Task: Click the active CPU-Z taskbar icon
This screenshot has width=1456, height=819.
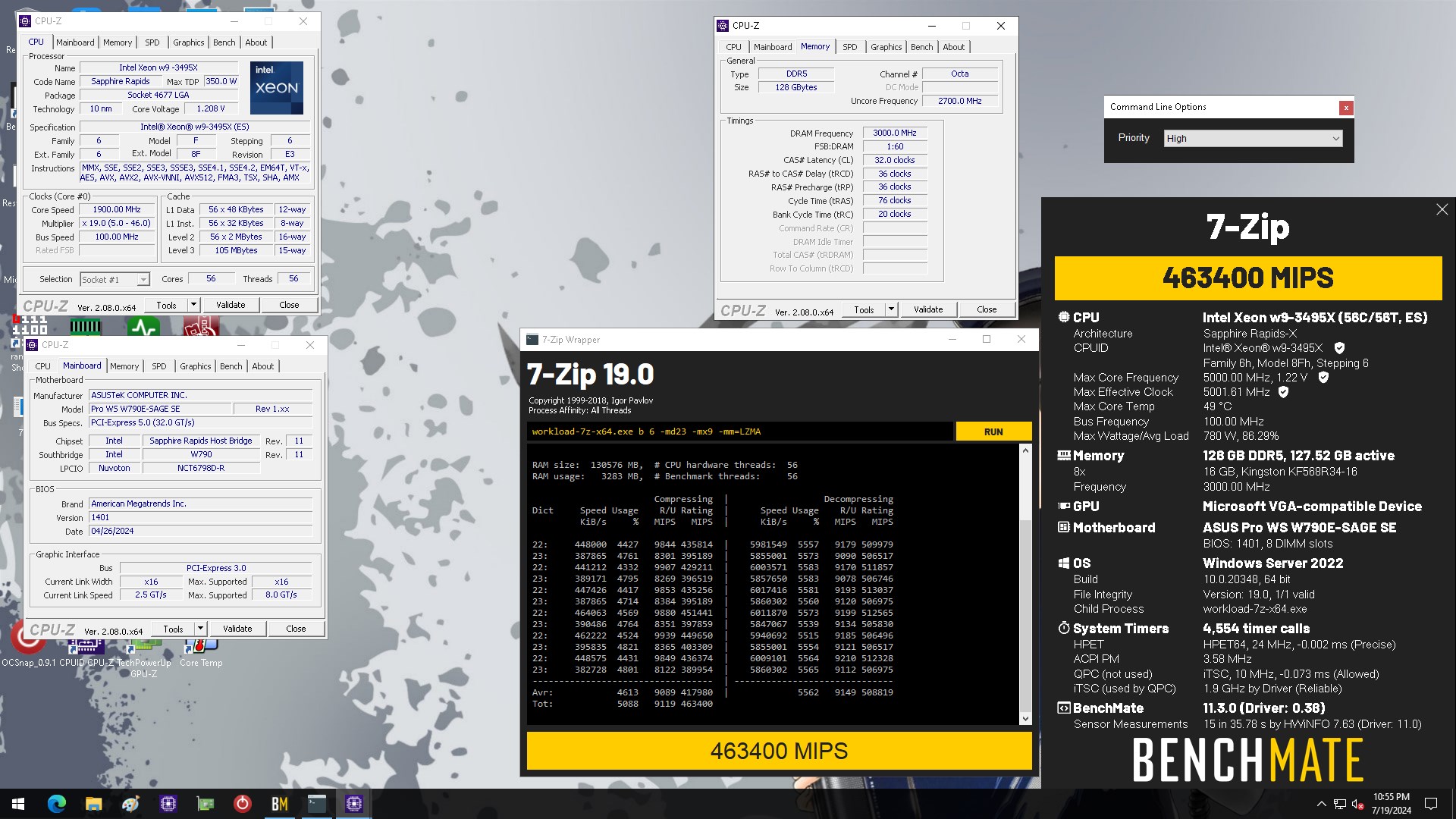Action: (354, 804)
